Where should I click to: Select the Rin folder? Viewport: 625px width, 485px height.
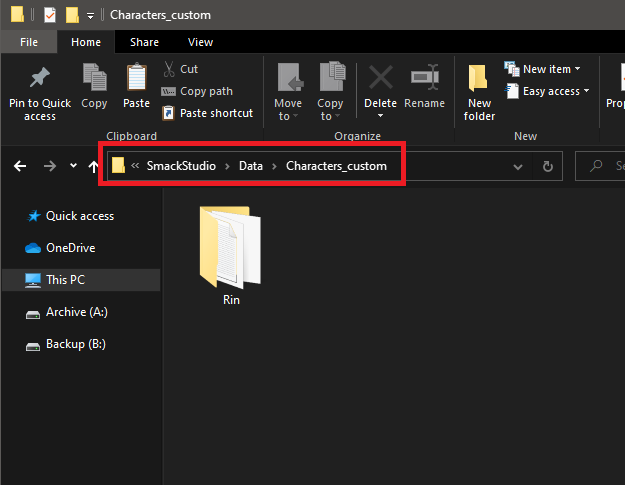[231, 255]
